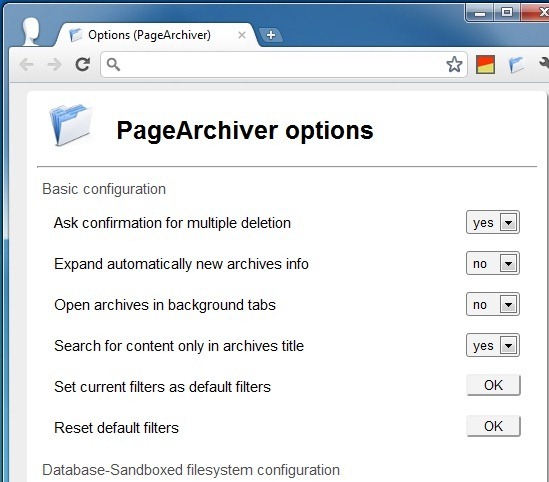Image resolution: width=549 pixels, height=482 pixels.
Task: Maximize the browser window
Action: pos(507,13)
